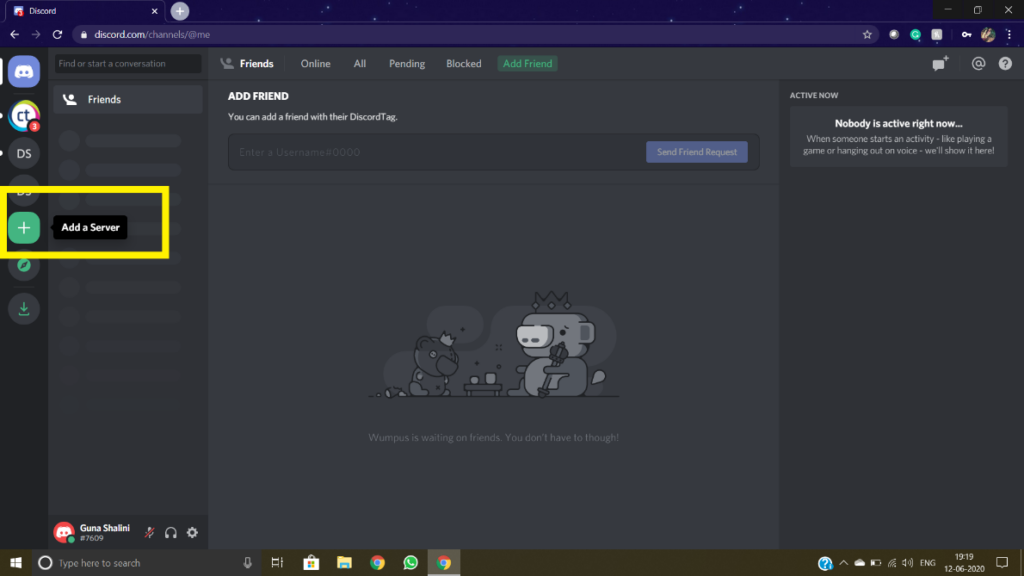
Task: Toggle headphones deafen
Action: coord(170,532)
